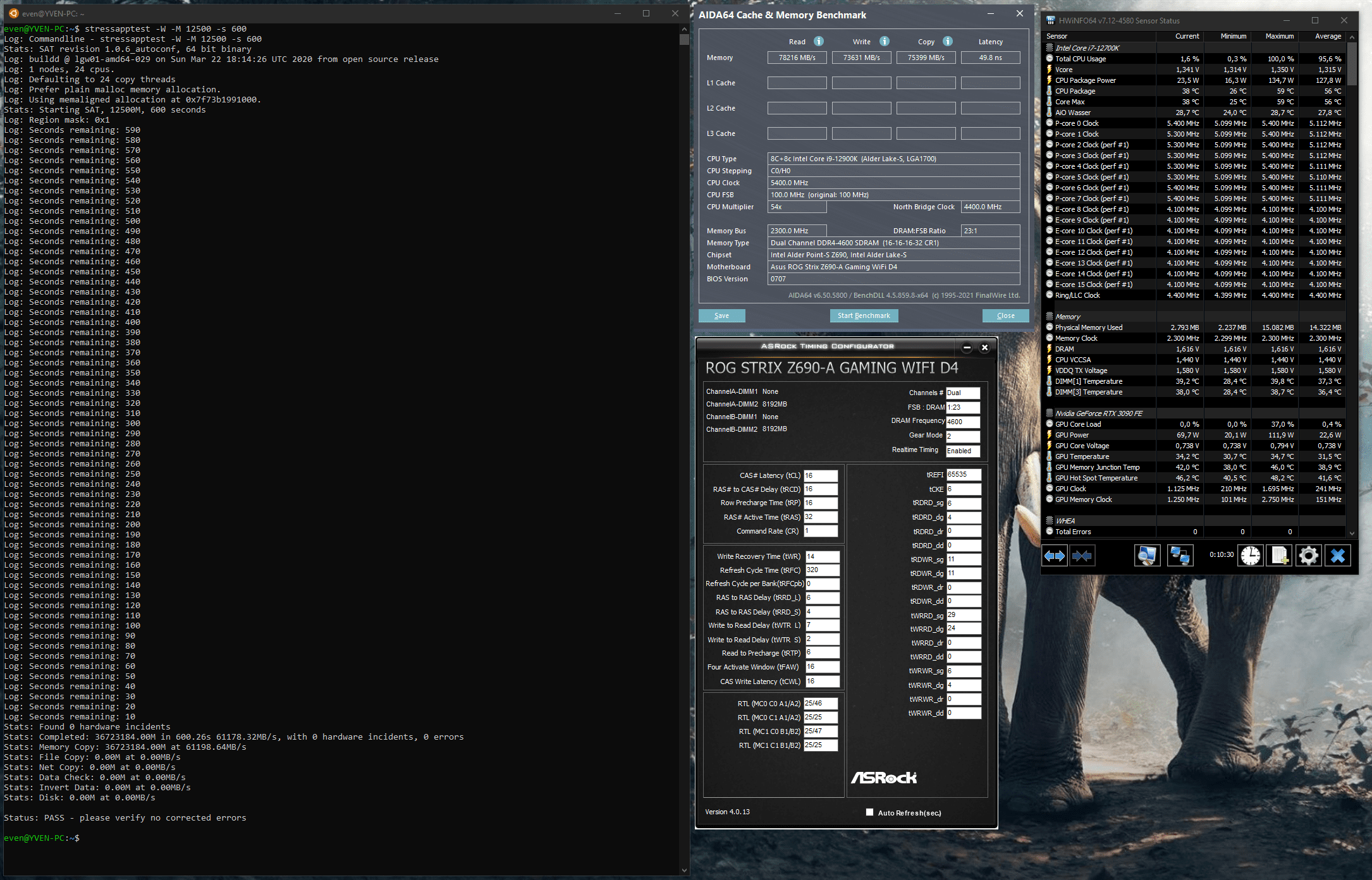Minimize ASRock Timing Configurator with the minus icon
This screenshot has width=1372, height=880.
967,347
